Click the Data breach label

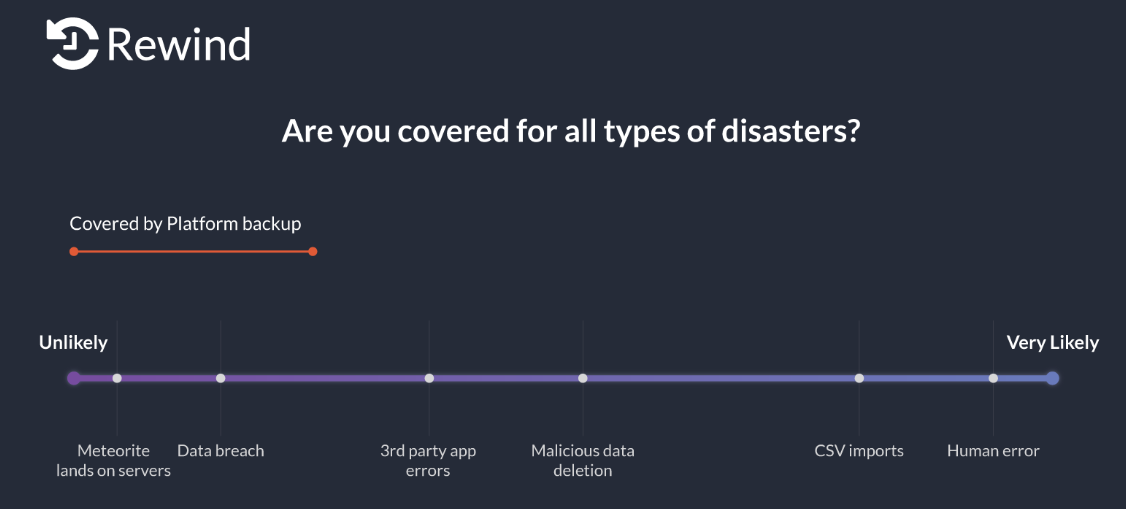pyautogui.click(x=220, y=451)
